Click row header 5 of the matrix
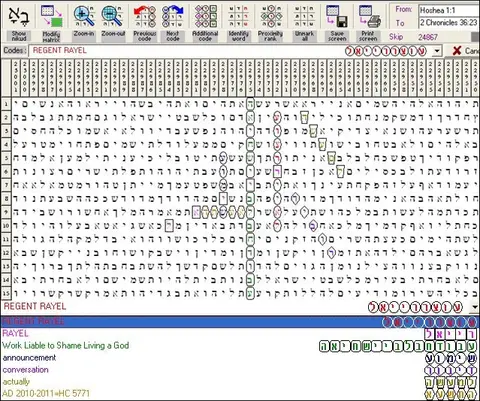480x401 pixels. (x=6, y=158)
